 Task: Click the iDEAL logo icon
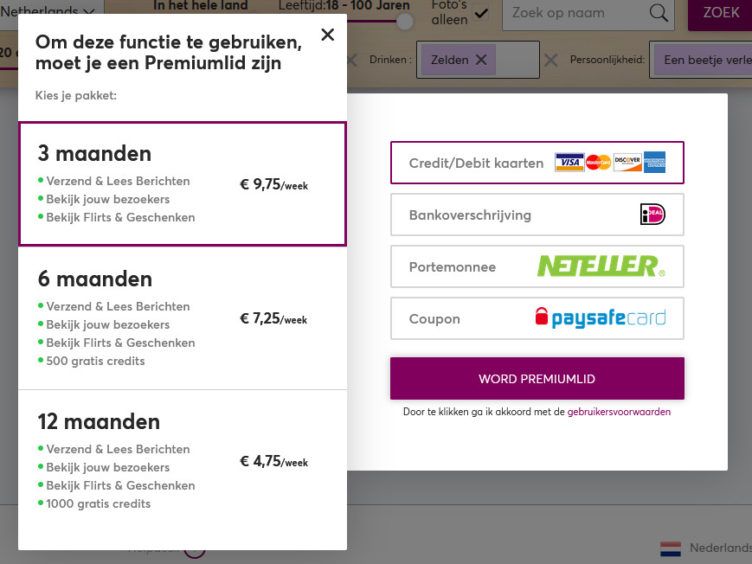(652, 215)
